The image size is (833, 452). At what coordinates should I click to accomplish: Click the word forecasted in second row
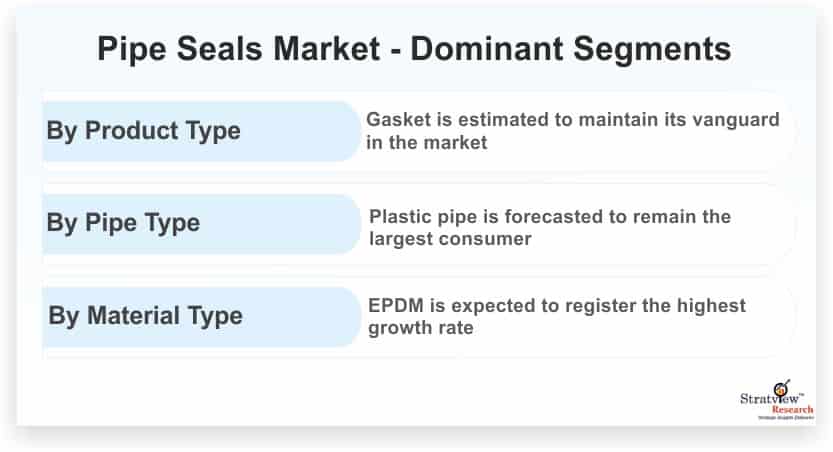pyautogui.click(x=554, y=217)
